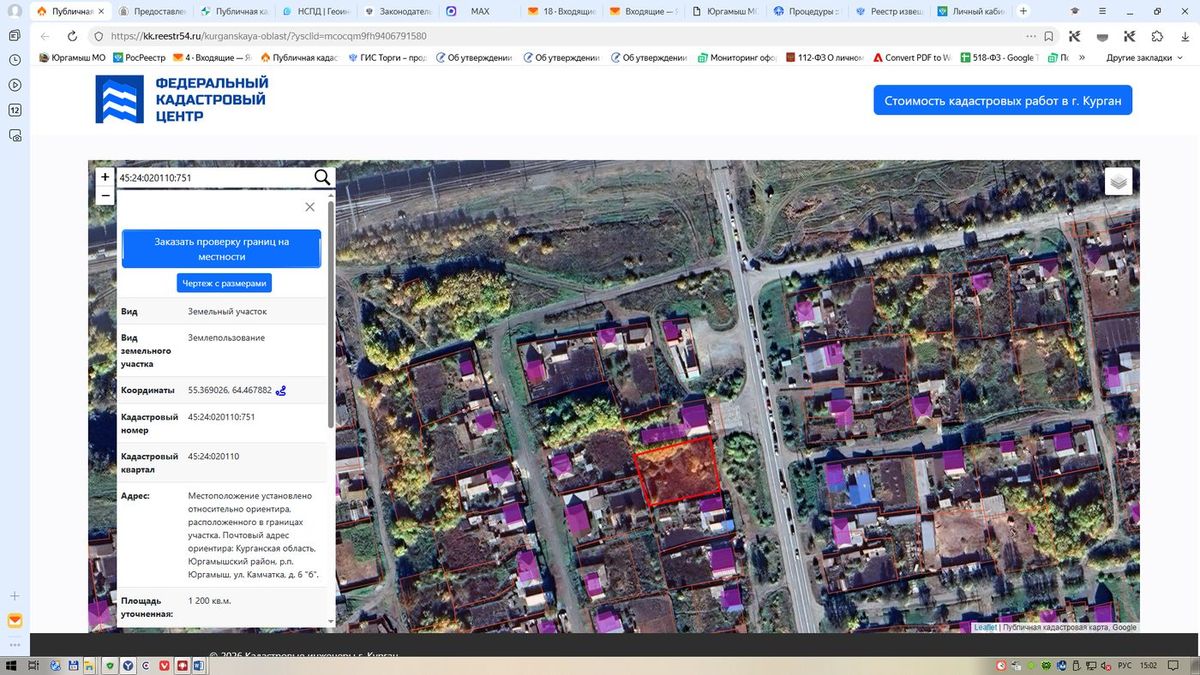Viewport: 1200px width, 675px height.
Task: Switch to the MAX tab
Action: tap(478, 11)
